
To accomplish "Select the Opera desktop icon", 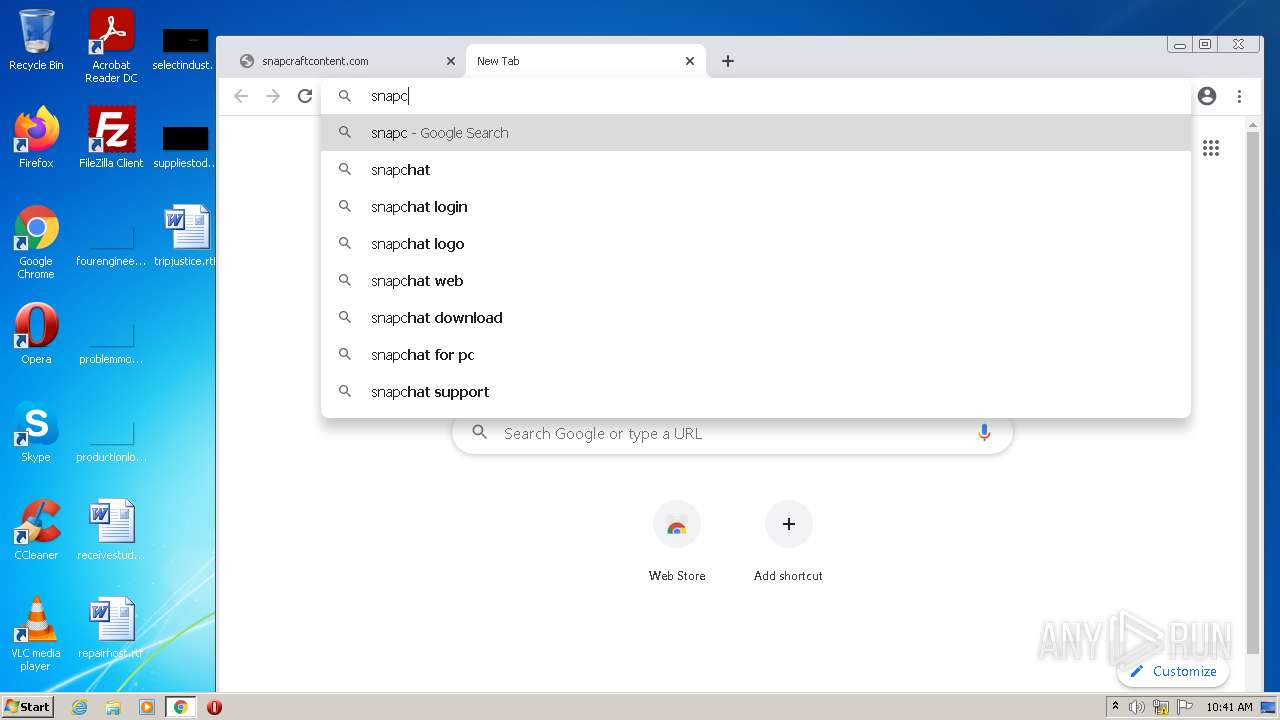I will click(x=36, y=334).
